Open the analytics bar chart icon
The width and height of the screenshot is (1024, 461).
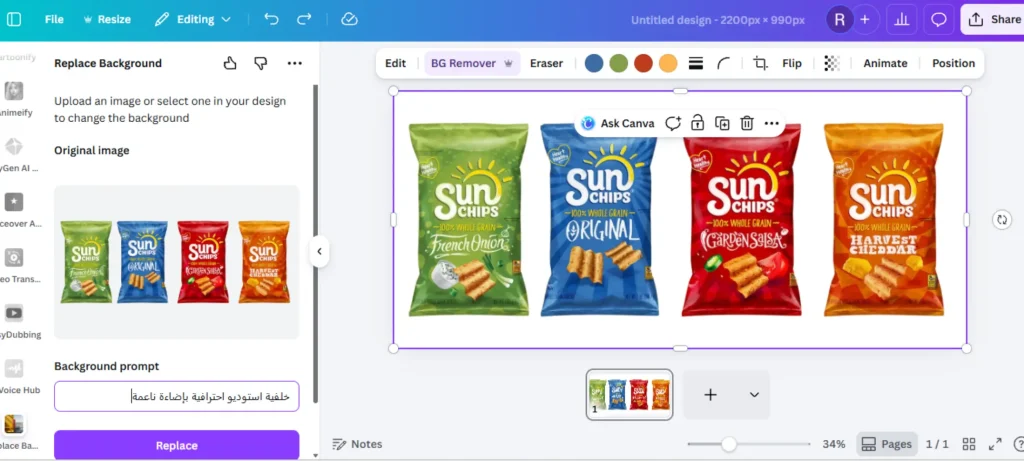[x=901, y=19]
